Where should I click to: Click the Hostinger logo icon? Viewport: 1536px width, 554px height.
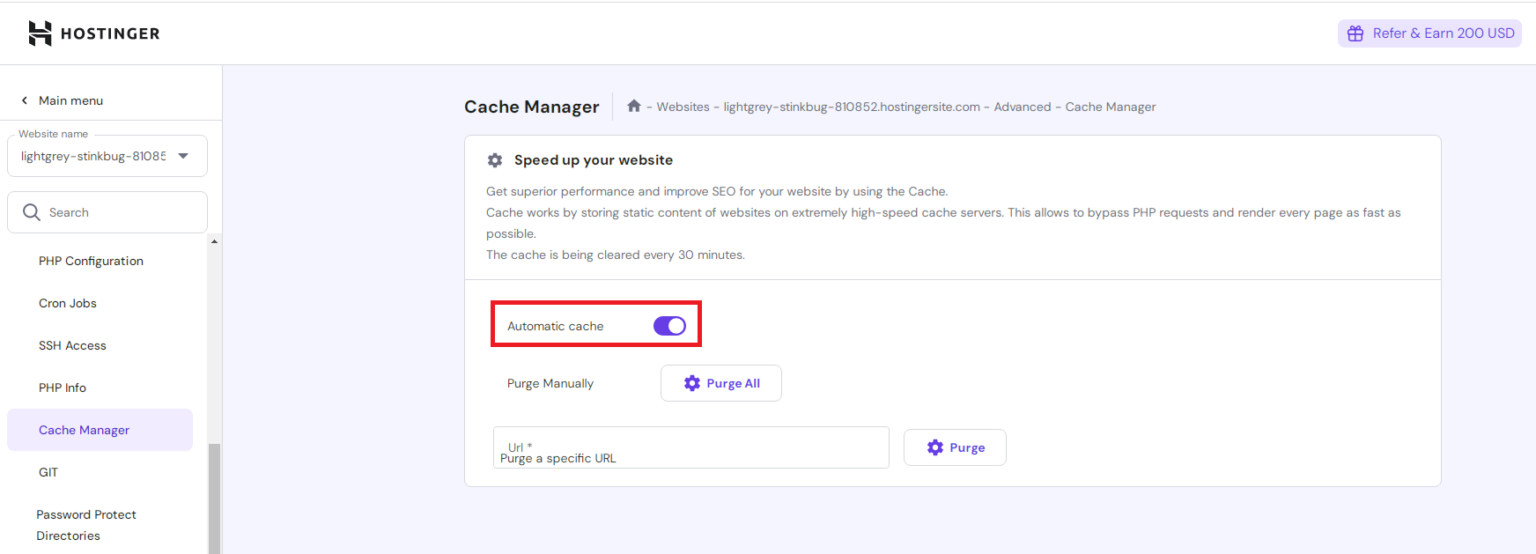[x=40, y=34]
